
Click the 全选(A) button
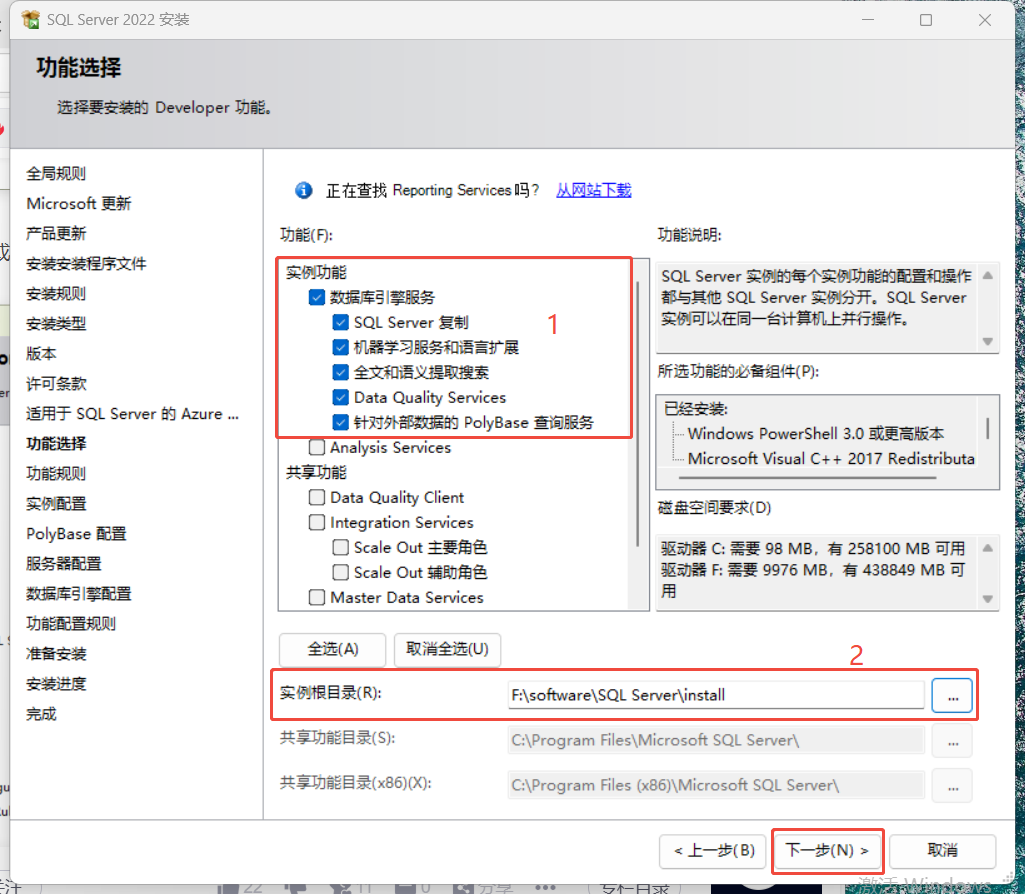point(331,649)
